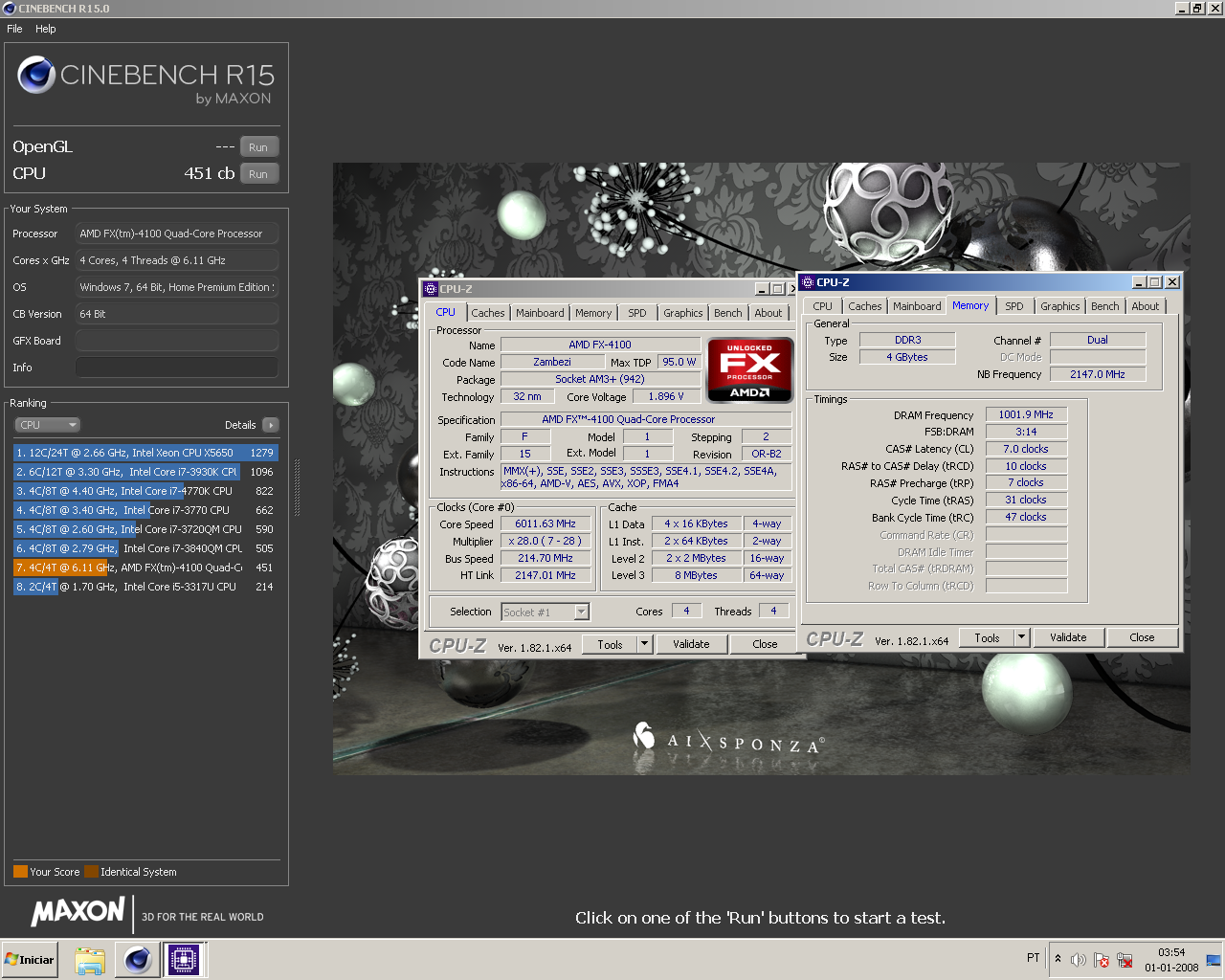The image size is (1225, 980).
Task: Switch to Caches tab in back CPU-Z window
Action: [488, 313]
